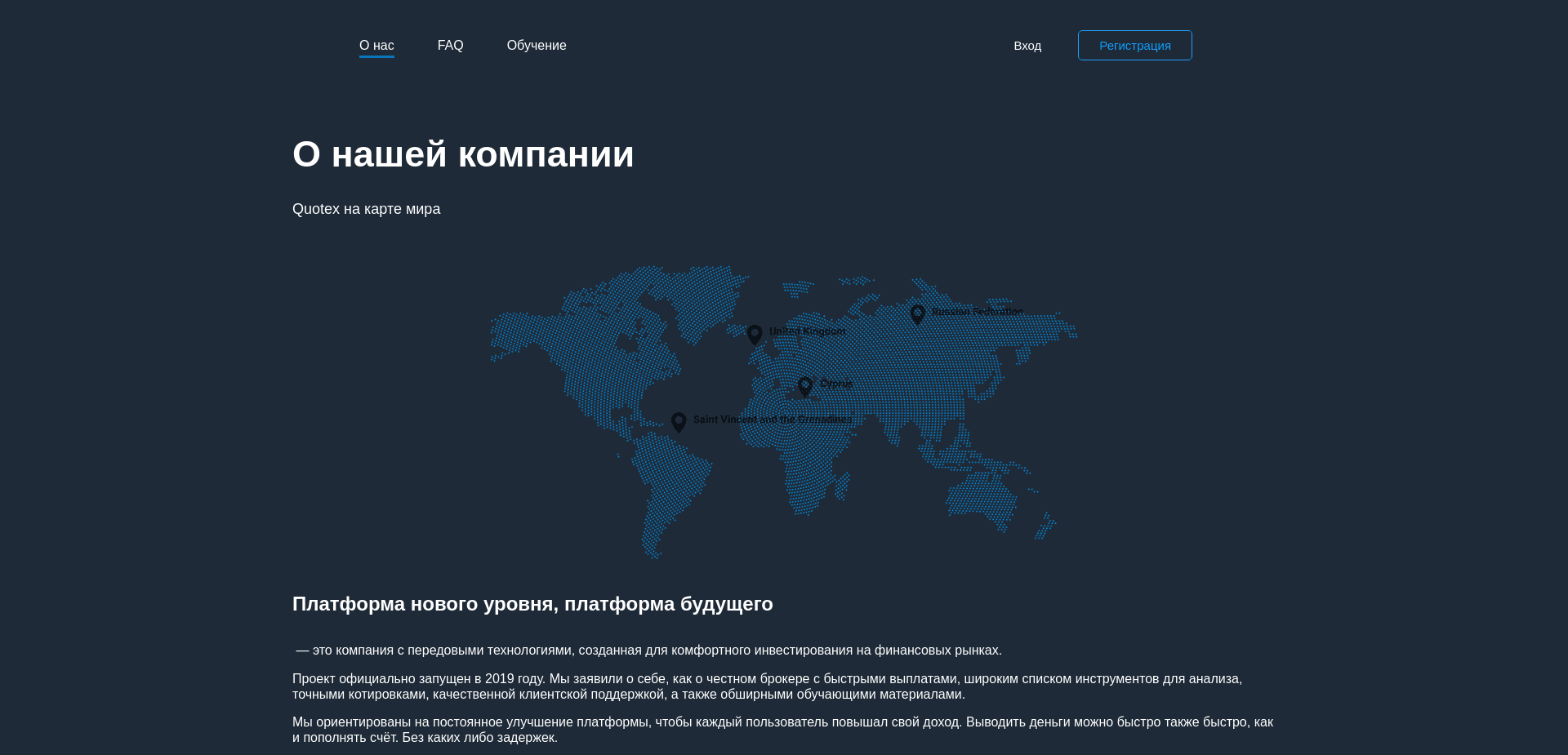Click the pin icon nearest the map center
The height and width of the screenshot is (755, 1568).
(805, 387)
